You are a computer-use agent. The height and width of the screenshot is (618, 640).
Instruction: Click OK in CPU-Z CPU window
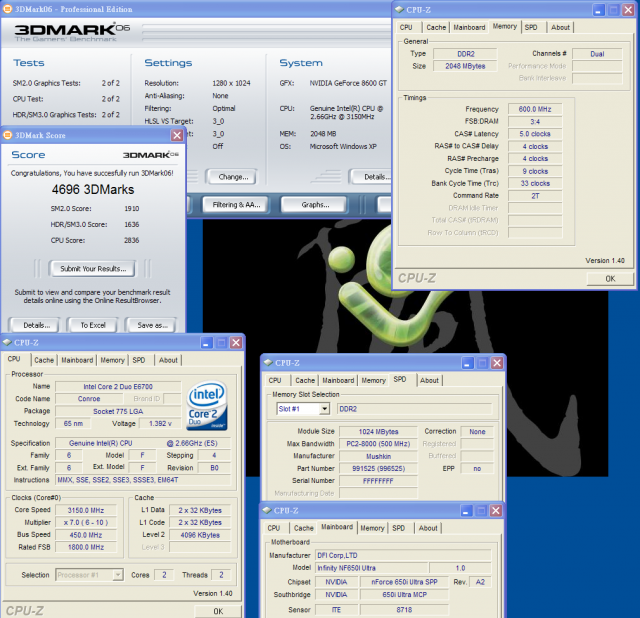(218, 611)
